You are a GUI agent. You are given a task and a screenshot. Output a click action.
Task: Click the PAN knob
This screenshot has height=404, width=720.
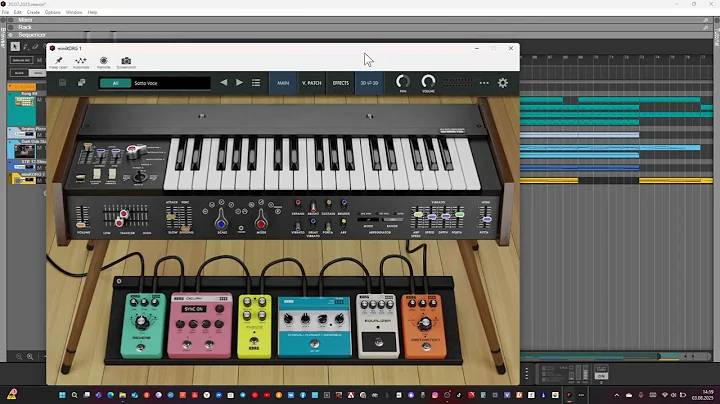coord(403,82)
